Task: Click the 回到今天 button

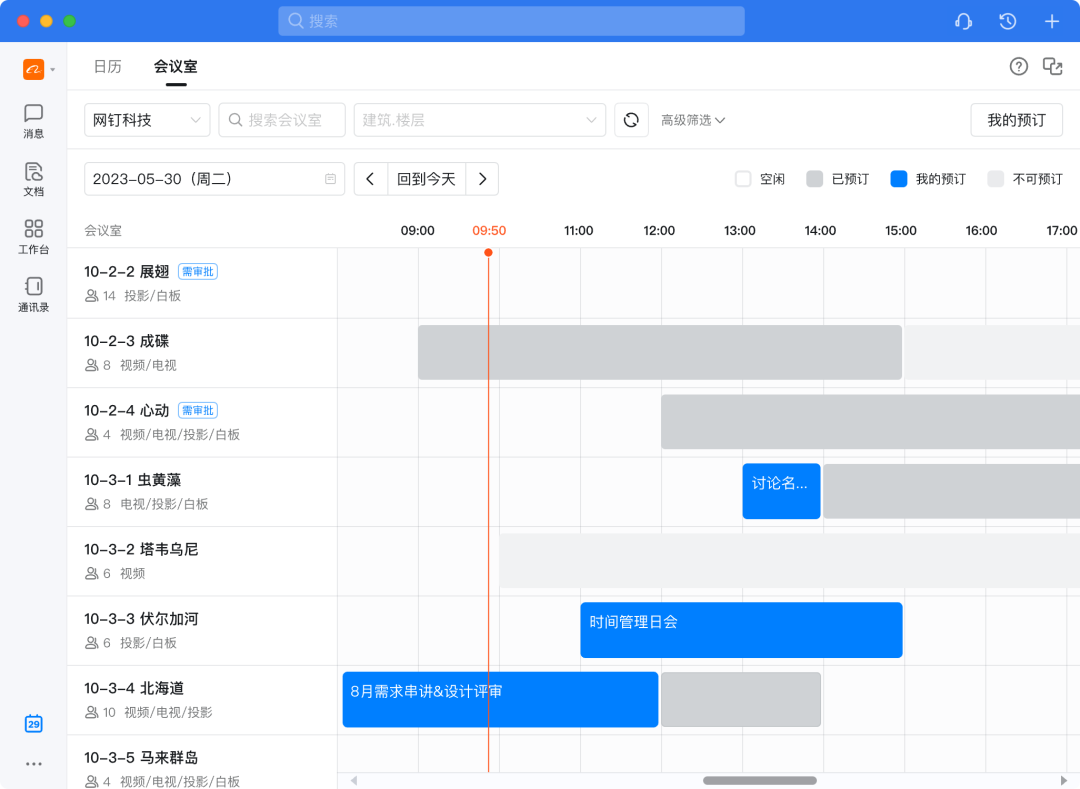Action: pyautogui.click(x=426, y=179)
